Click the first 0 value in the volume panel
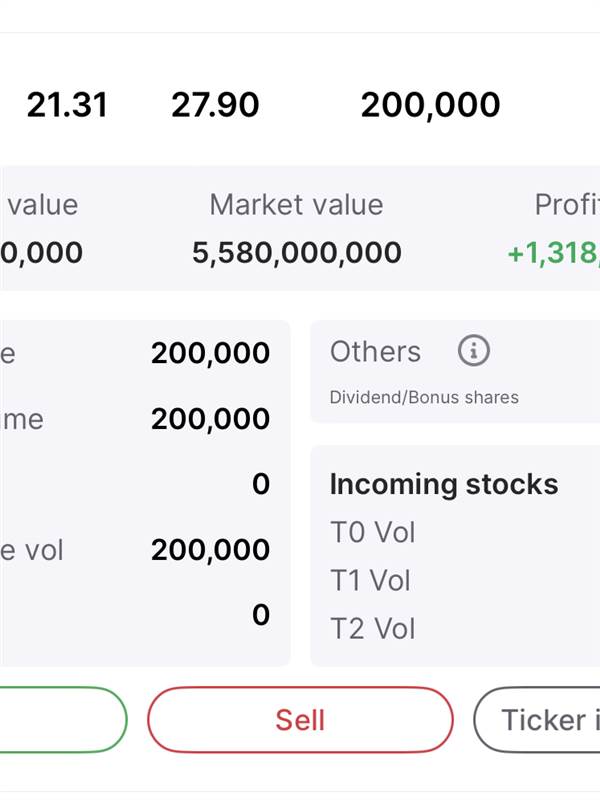 (261, 484)
